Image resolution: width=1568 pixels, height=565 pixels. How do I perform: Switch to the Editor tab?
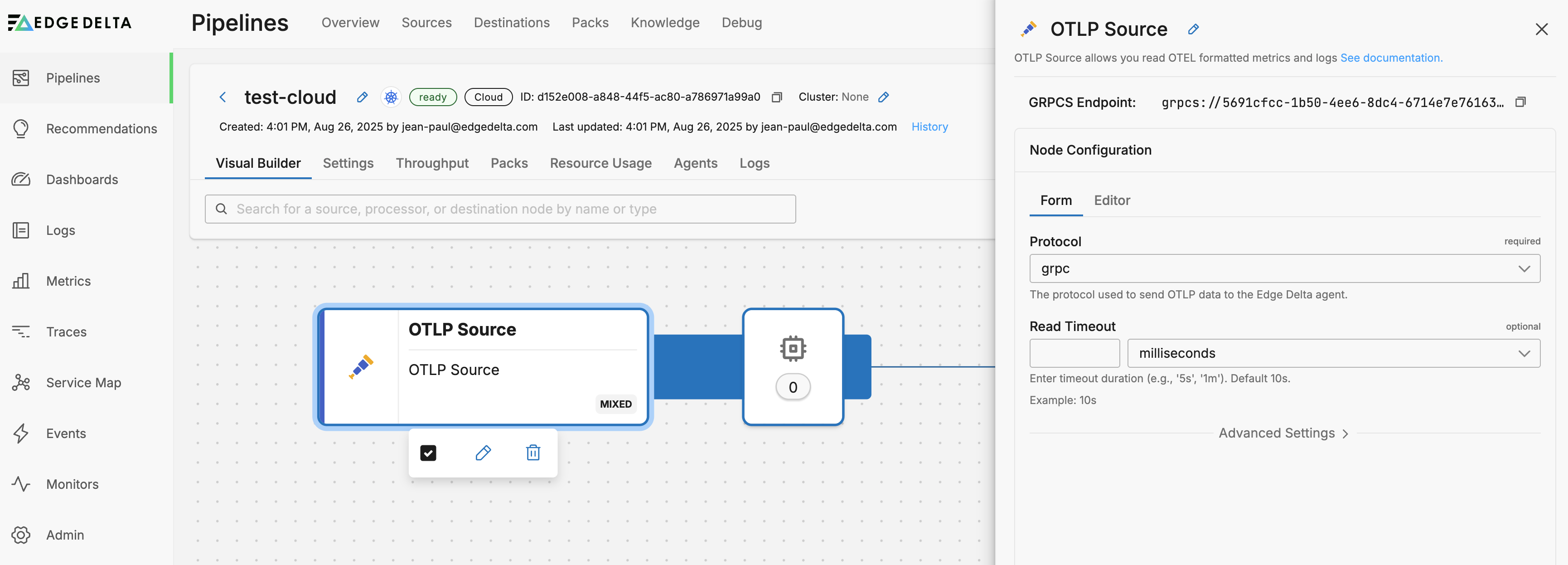click(x=1112, y=200)
